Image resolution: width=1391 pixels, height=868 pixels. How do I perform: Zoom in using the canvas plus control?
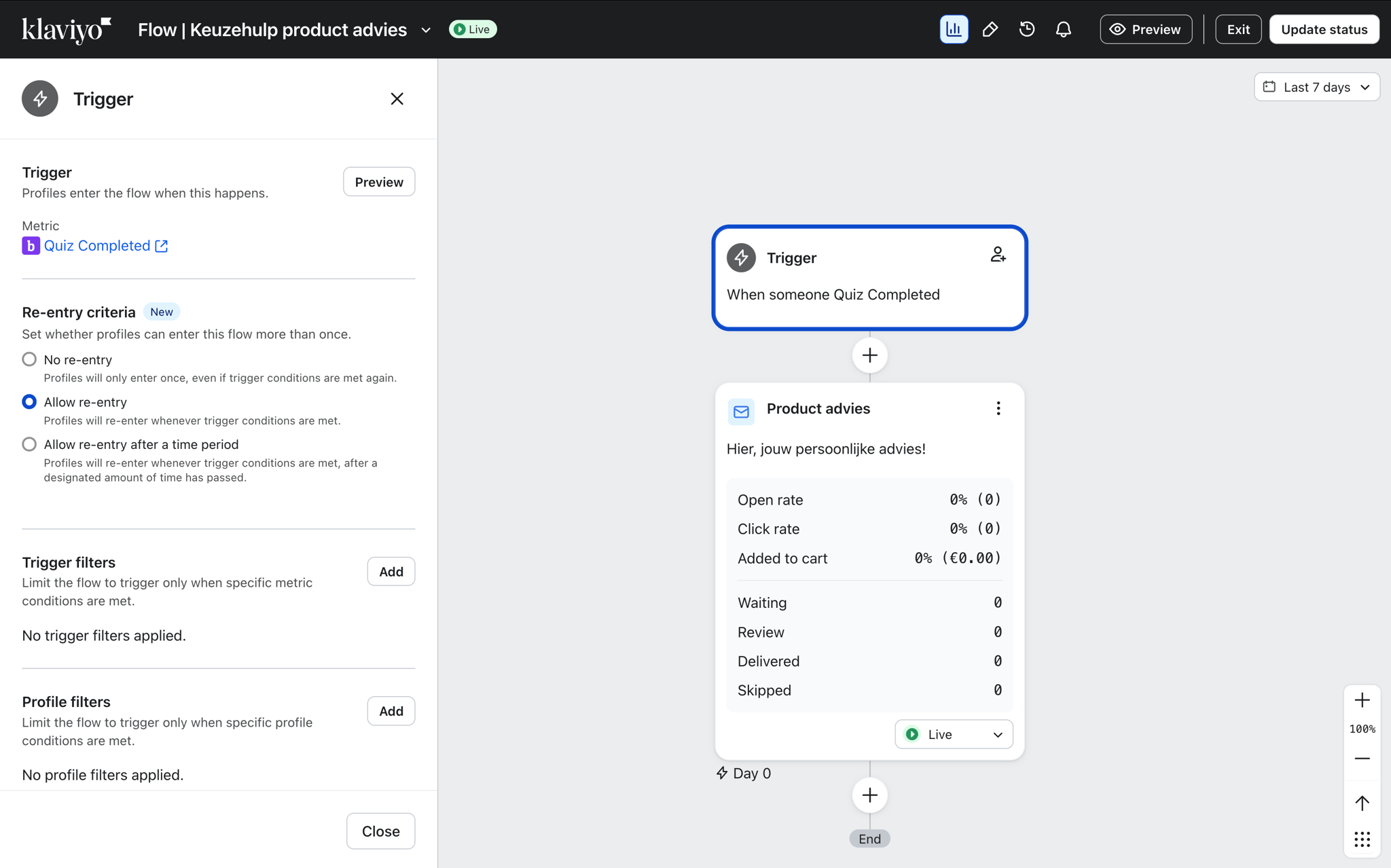pos(1362,700)
